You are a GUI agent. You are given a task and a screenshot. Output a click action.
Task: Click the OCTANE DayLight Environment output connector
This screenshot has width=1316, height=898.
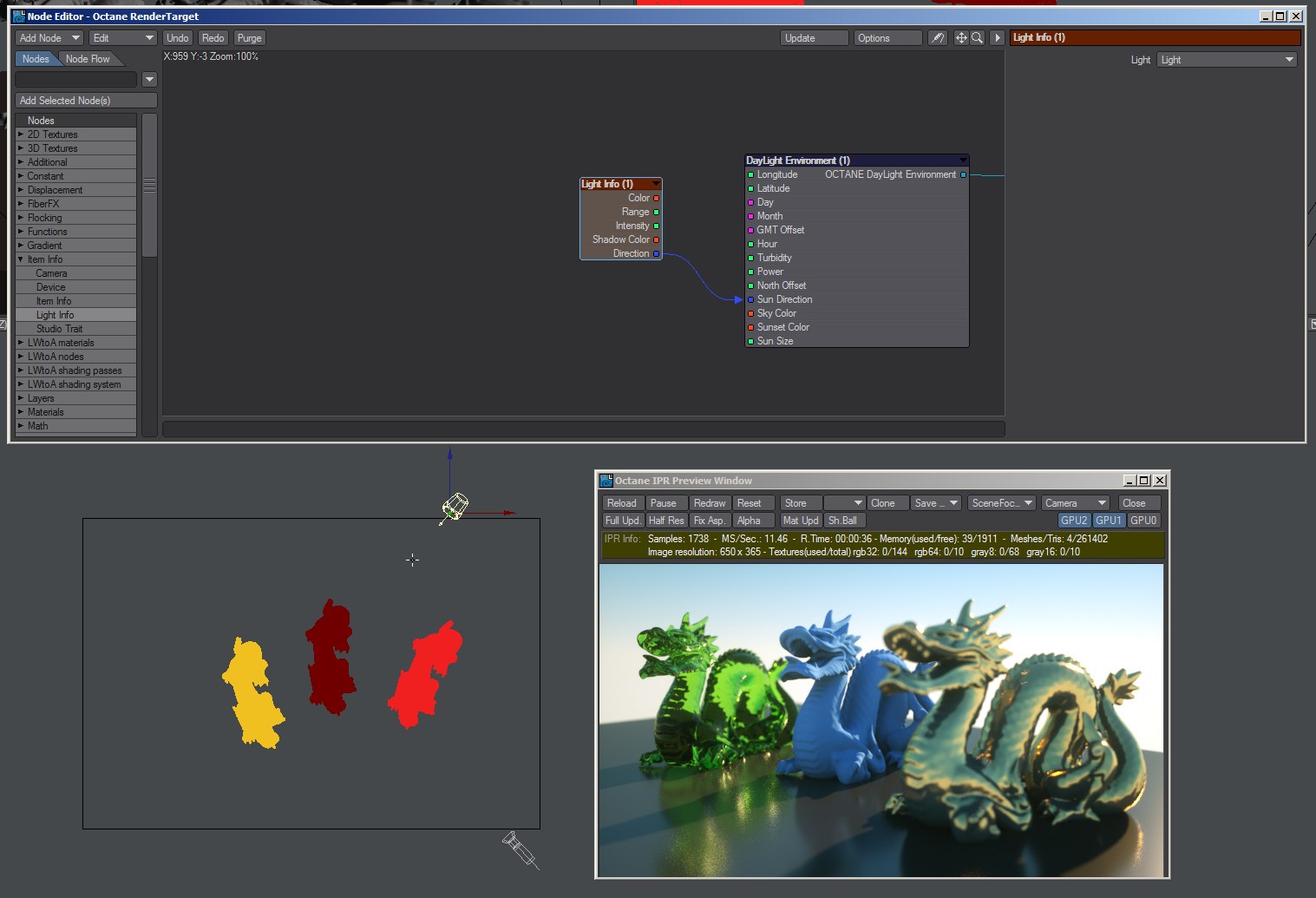pyautogui.click(x=963, y=175)
